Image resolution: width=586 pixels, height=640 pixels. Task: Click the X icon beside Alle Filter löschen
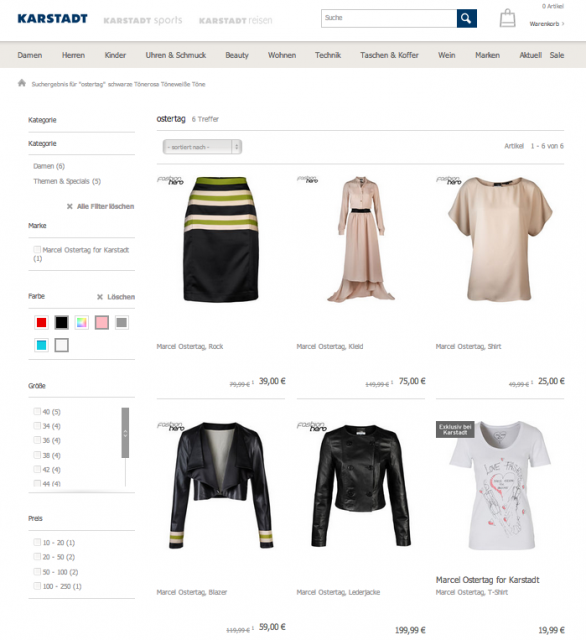(x=70, y=207)
